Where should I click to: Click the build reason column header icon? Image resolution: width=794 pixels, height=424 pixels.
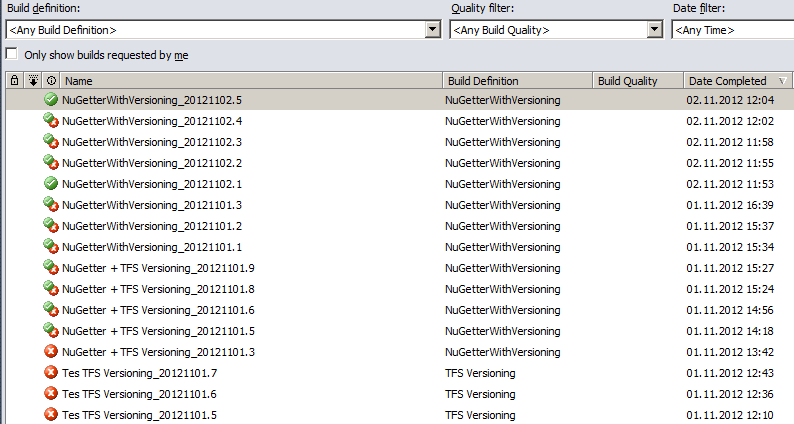[33, 81]
